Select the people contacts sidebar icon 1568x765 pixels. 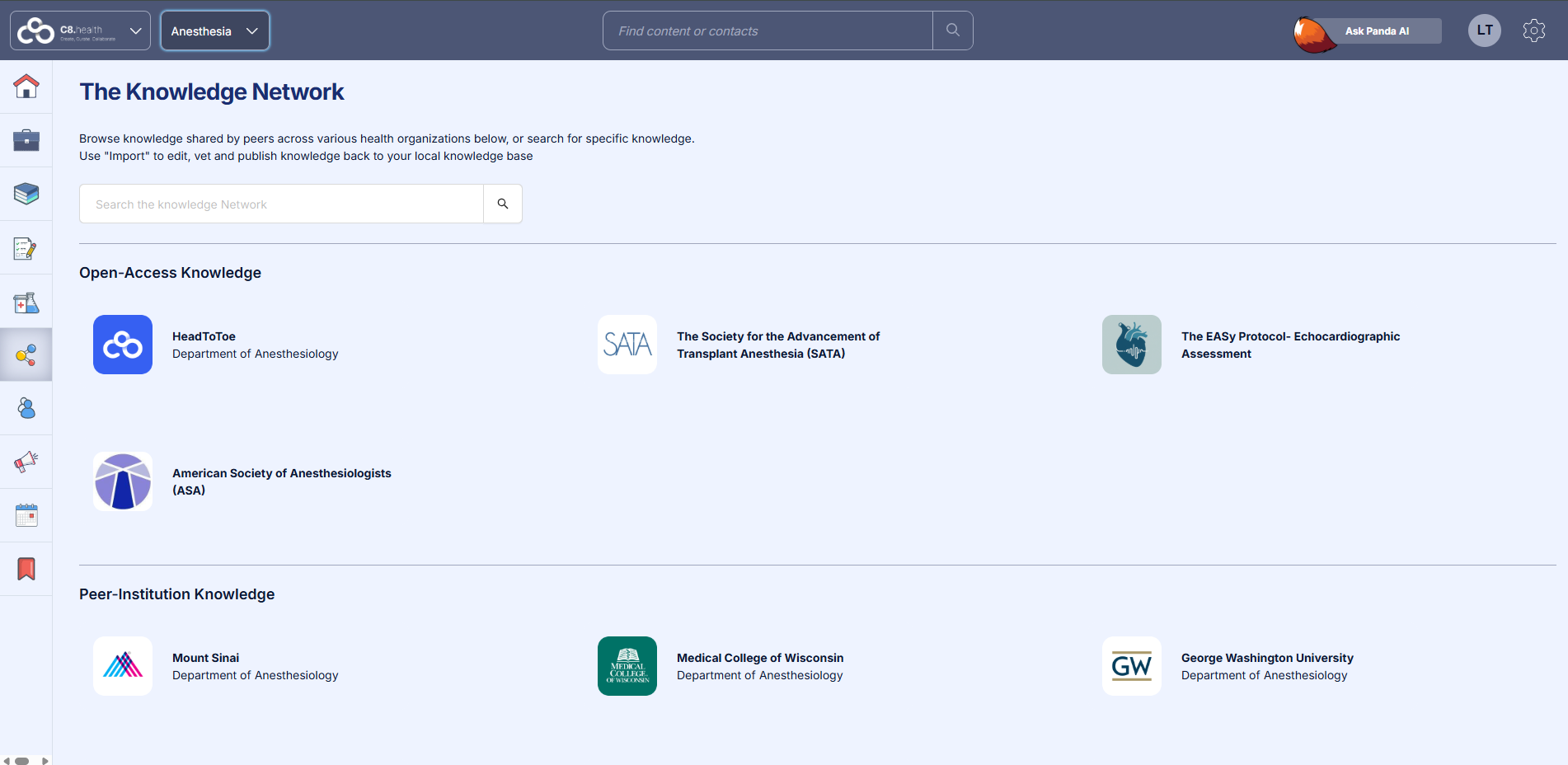[26, 408]
